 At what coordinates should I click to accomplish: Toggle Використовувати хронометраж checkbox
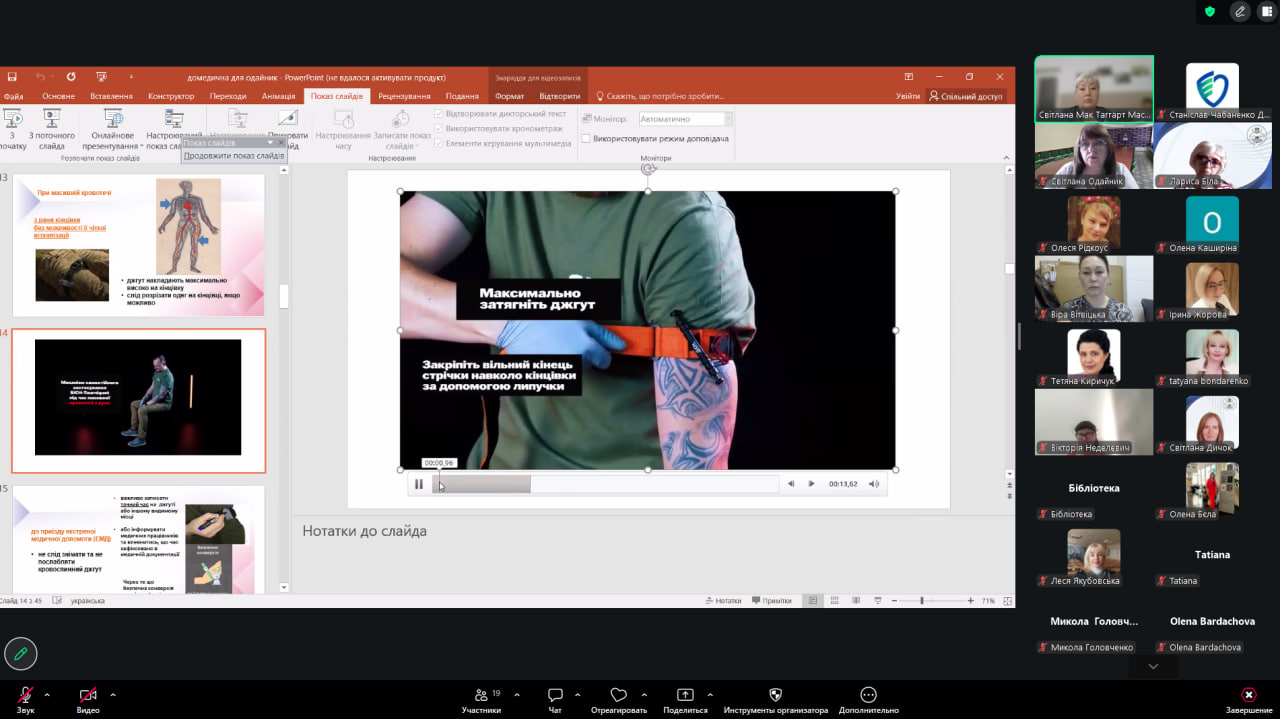pos(439,129)
